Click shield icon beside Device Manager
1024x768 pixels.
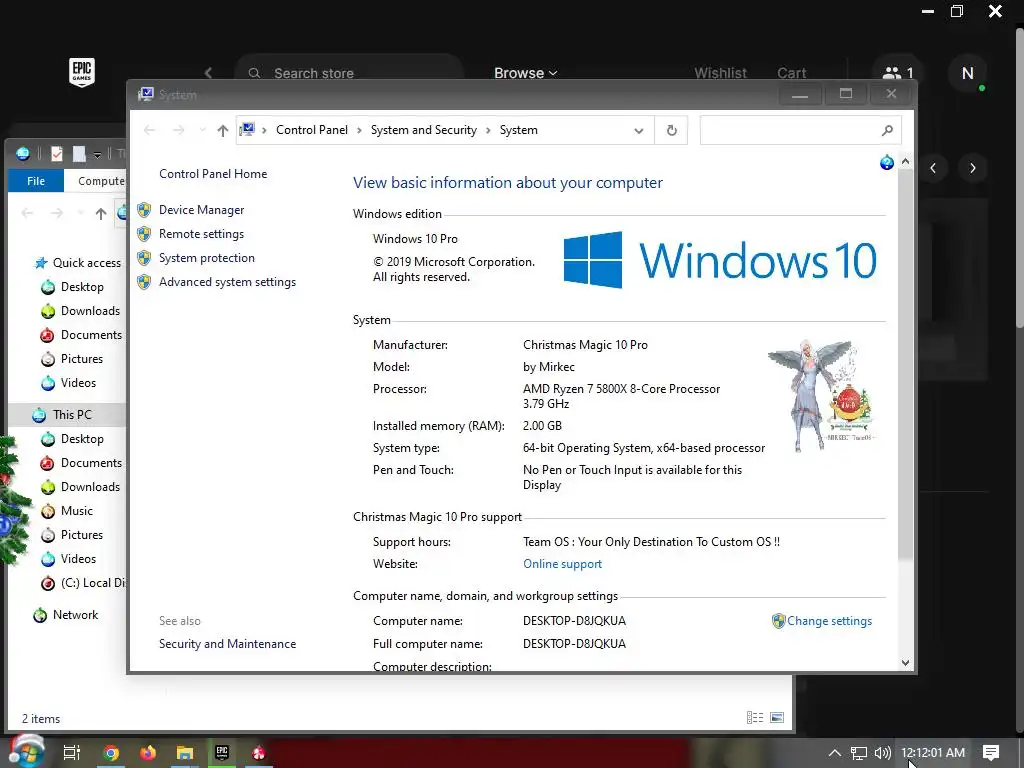click(x=144, y=210)
